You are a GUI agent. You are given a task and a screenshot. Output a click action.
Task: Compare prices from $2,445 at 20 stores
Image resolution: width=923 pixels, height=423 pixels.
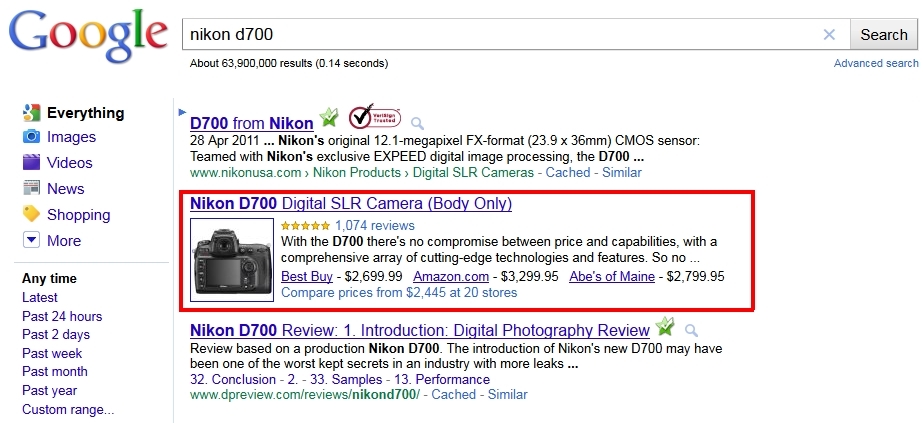pyautogui.click(x=399, y=292)
